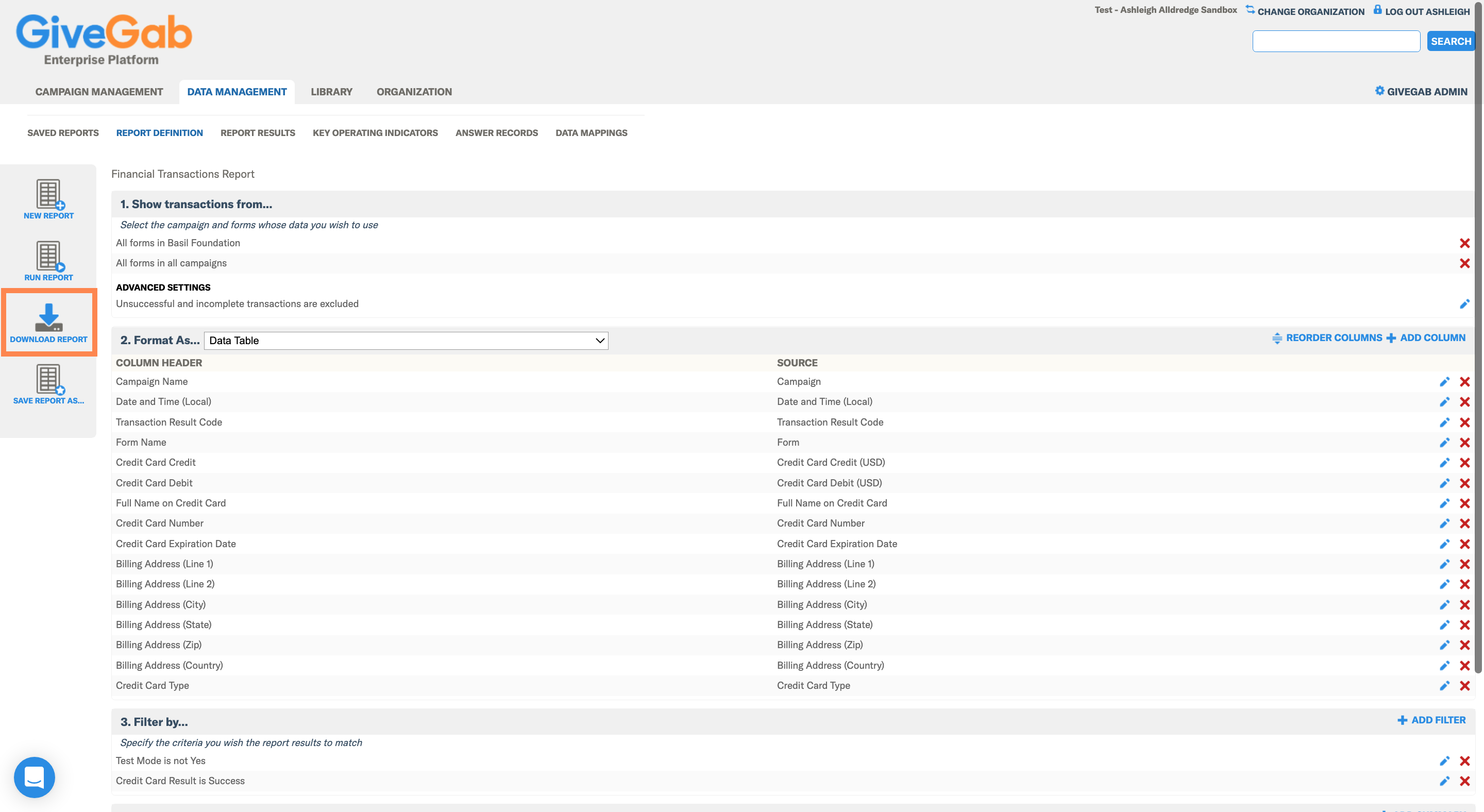Viewport: 1484px width, 812px height.
Task: Delete the Form Name column
Action: [x=1464, y=442]
